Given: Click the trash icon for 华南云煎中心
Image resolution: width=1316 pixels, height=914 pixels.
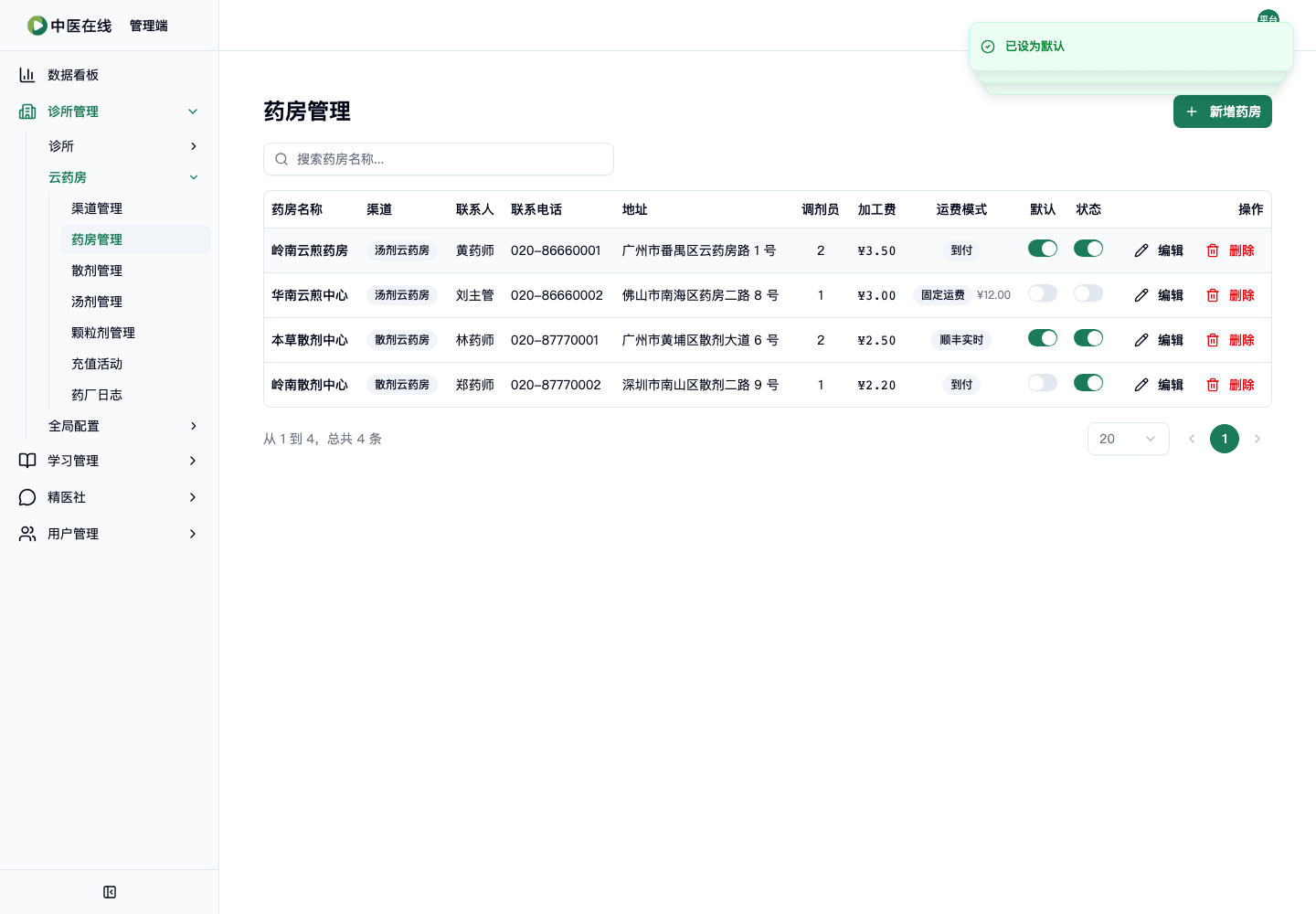Looking at the screenshot, I should 1213,295.
